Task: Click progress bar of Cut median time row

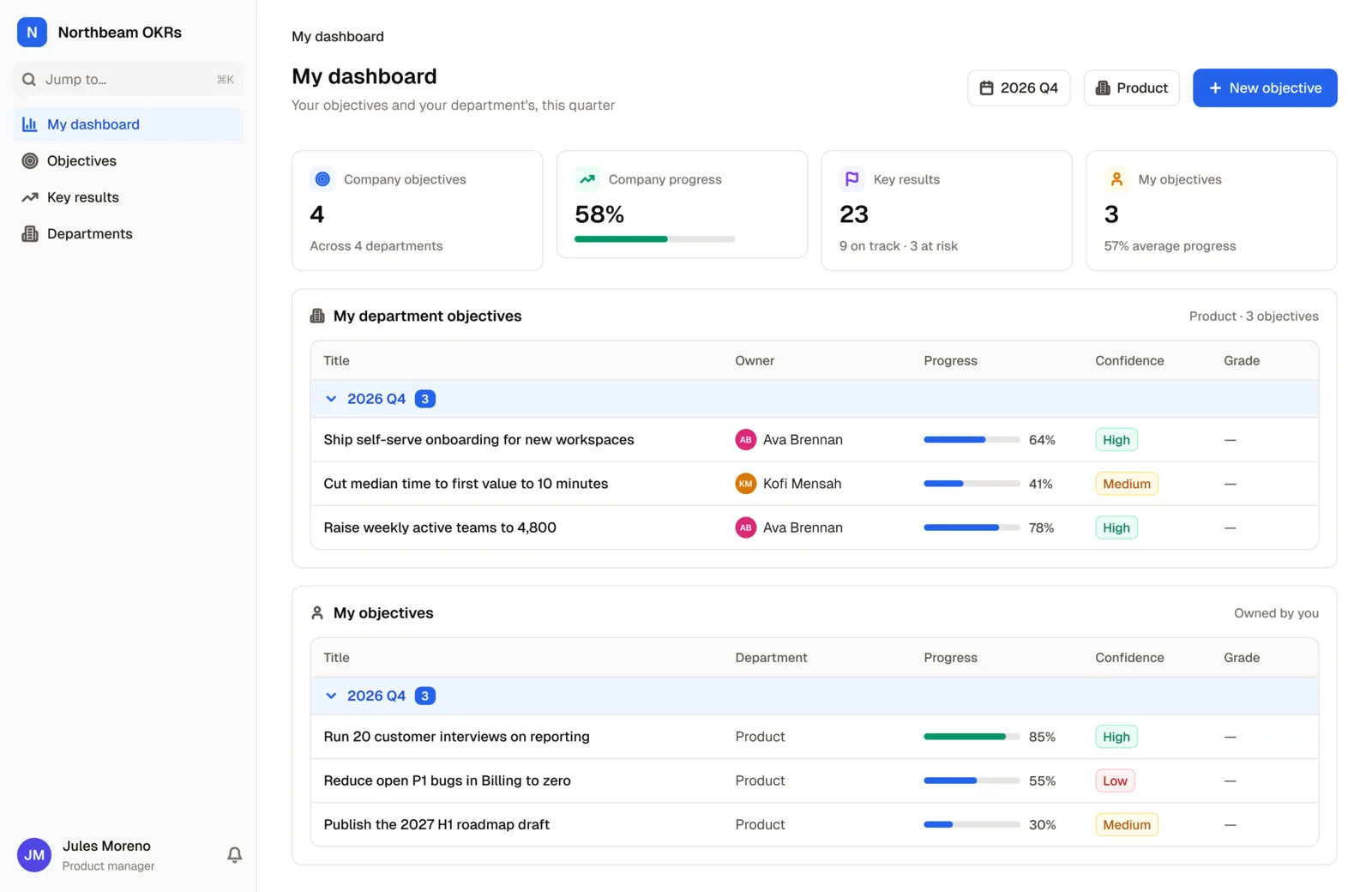Action: (972, 484)
